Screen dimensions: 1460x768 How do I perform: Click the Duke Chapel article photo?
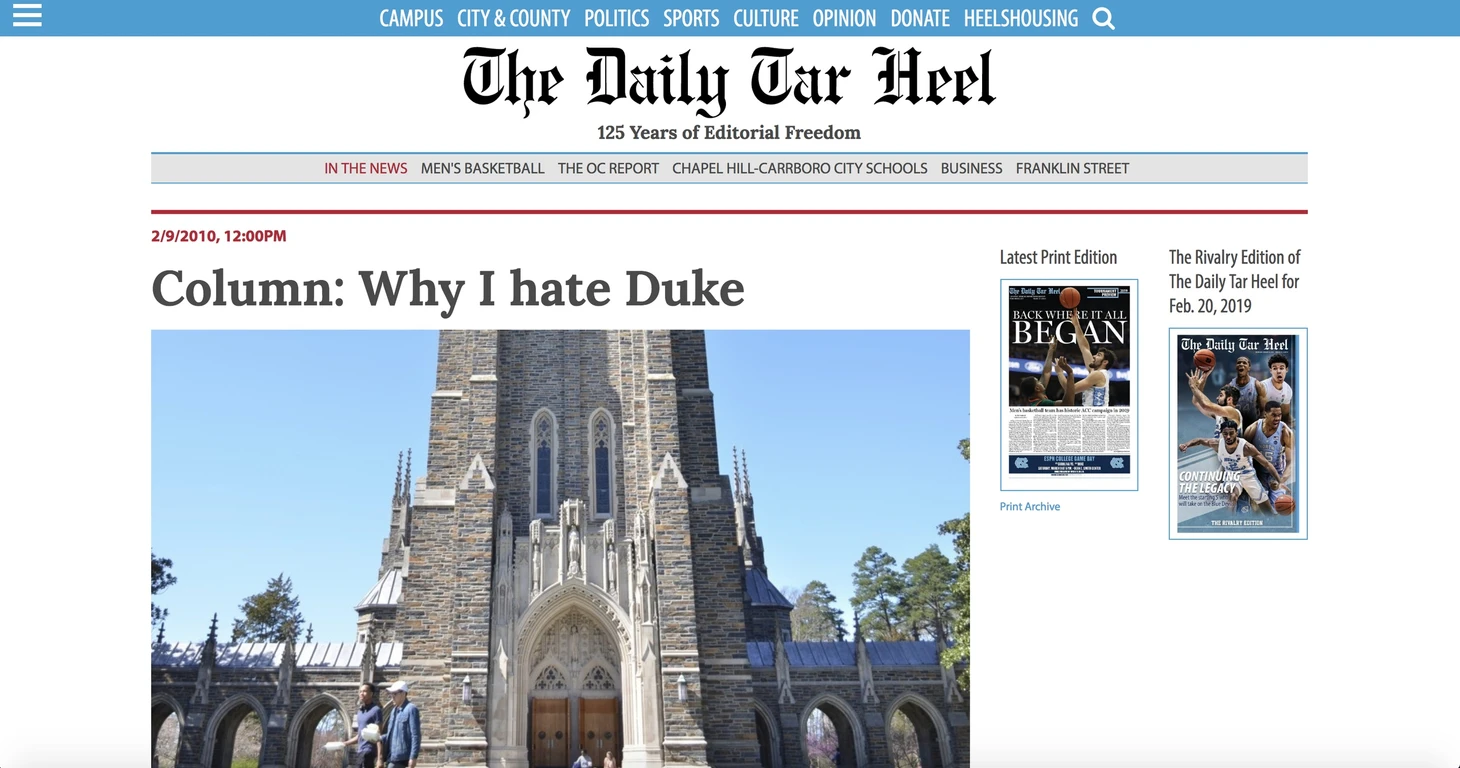click(560, 549)
